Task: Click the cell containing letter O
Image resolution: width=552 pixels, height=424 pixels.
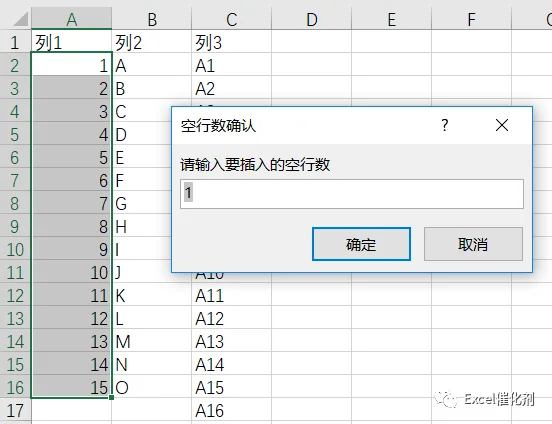Action: coord(152,387)
